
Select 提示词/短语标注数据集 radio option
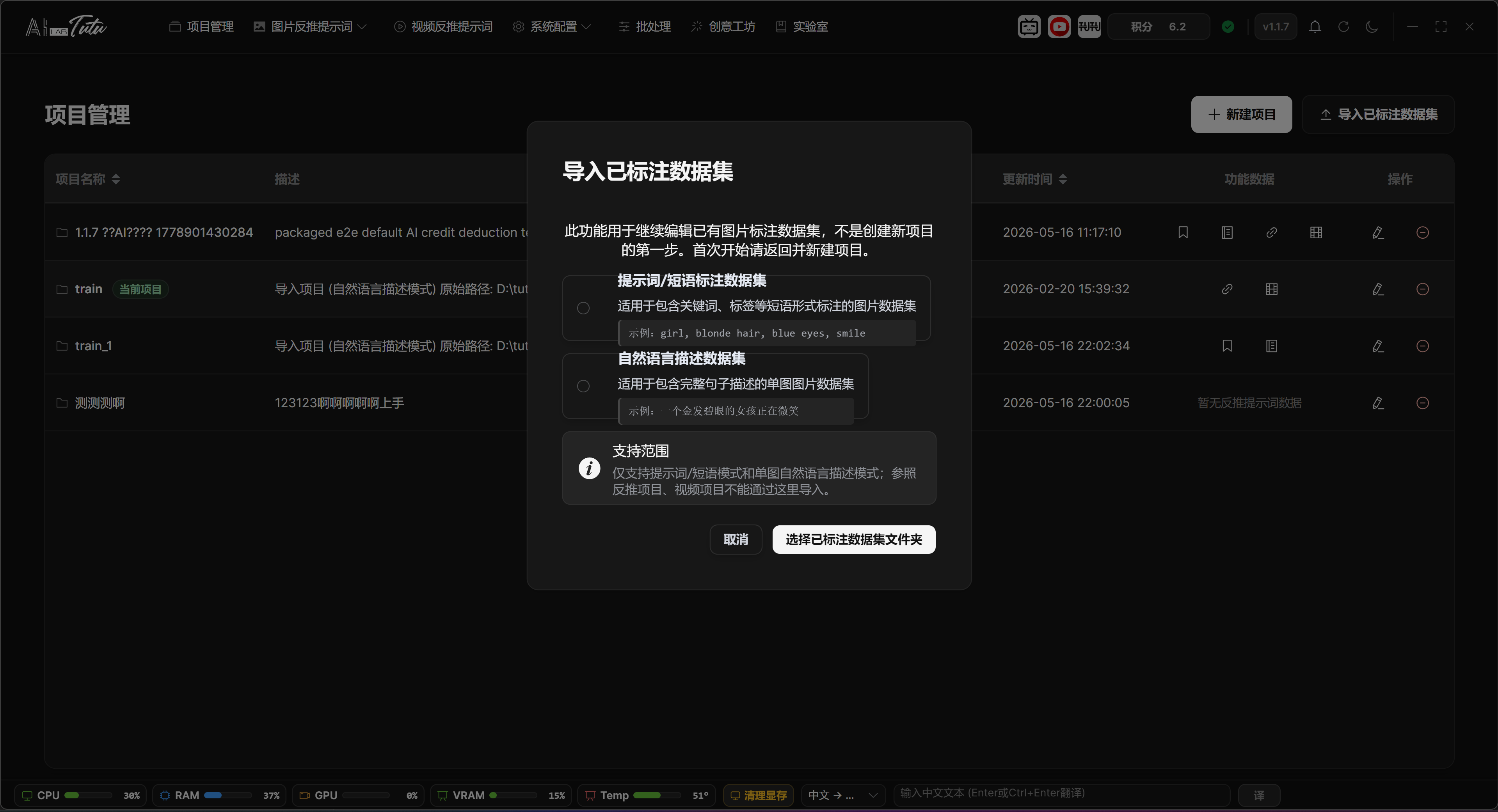click(x=583, y=308)
